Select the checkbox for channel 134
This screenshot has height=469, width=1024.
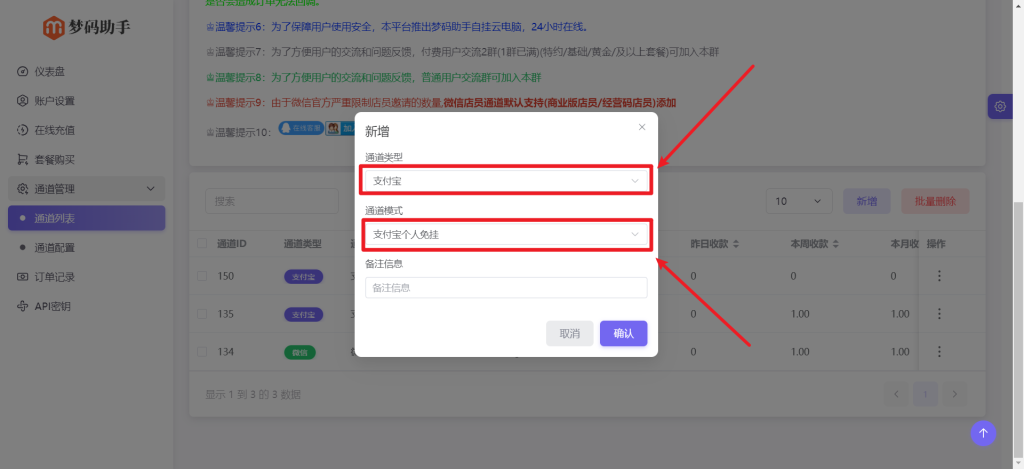pyautogui.click(x=203, y=352)
